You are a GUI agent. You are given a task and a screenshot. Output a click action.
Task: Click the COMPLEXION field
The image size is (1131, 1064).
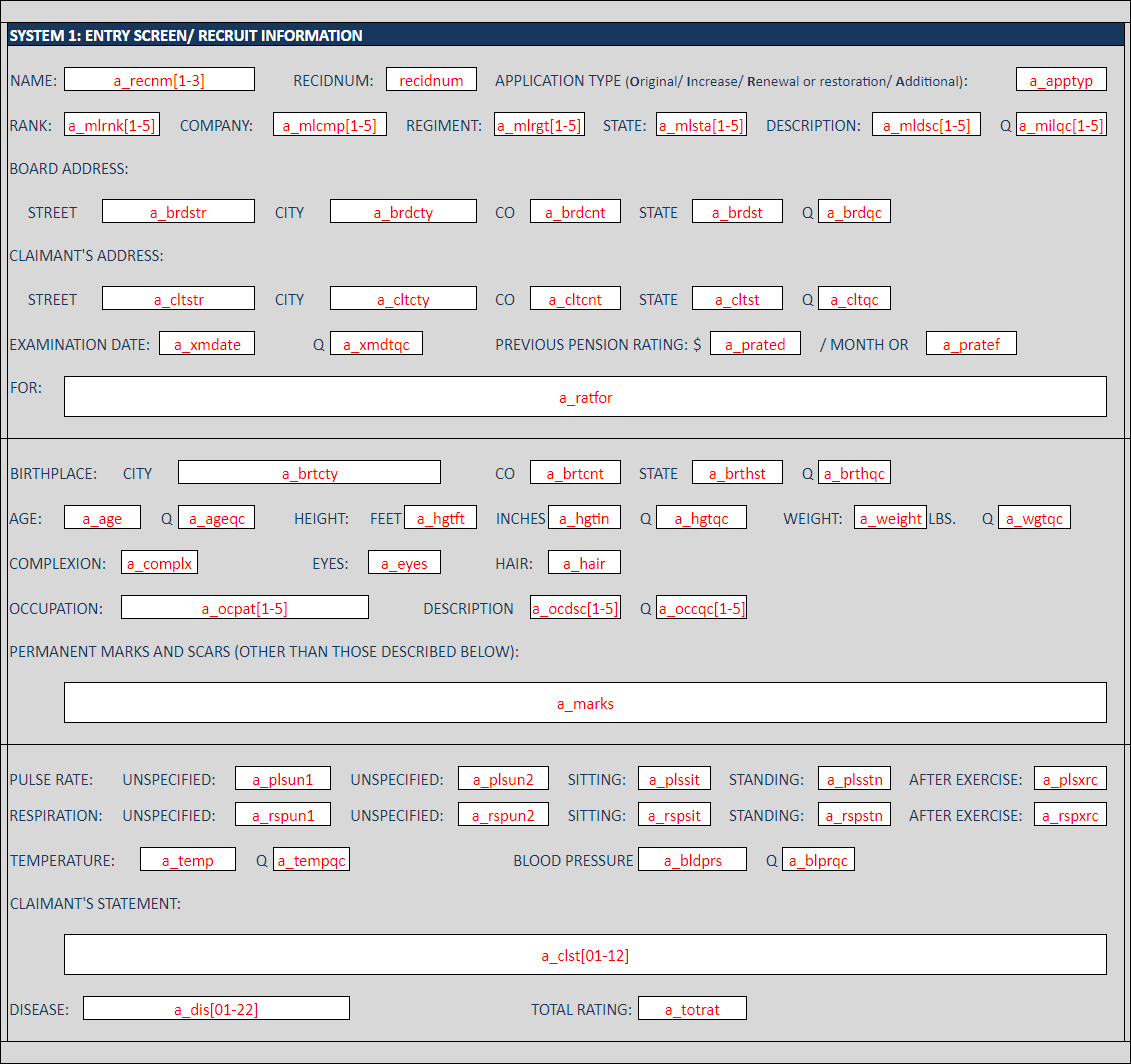click(159, 563)
